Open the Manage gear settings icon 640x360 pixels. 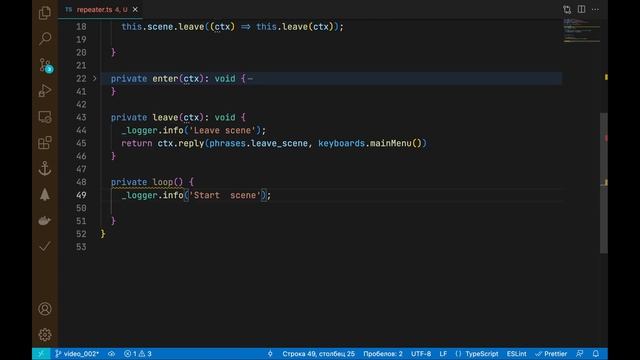point(45,335)
